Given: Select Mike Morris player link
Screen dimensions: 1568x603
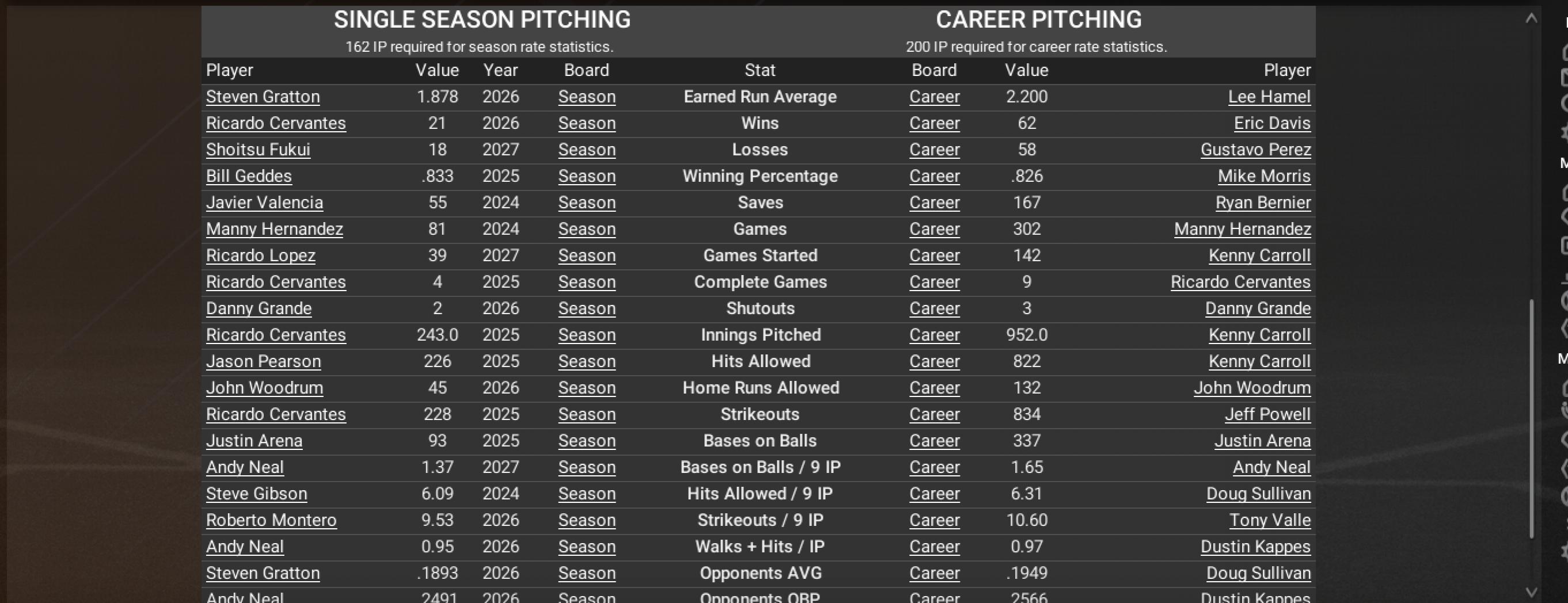Looking at the screenshot, I should point(1263,177).
